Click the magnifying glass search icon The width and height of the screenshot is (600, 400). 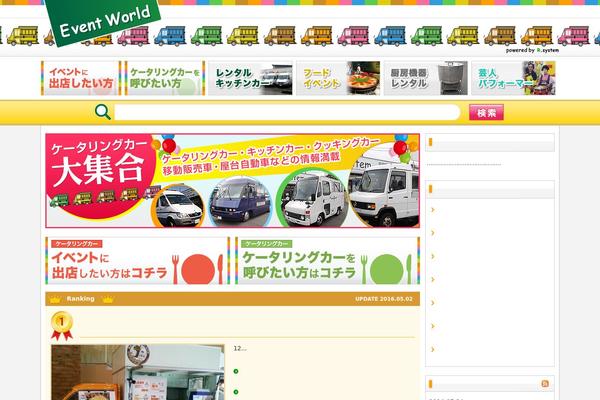point(103,112)
